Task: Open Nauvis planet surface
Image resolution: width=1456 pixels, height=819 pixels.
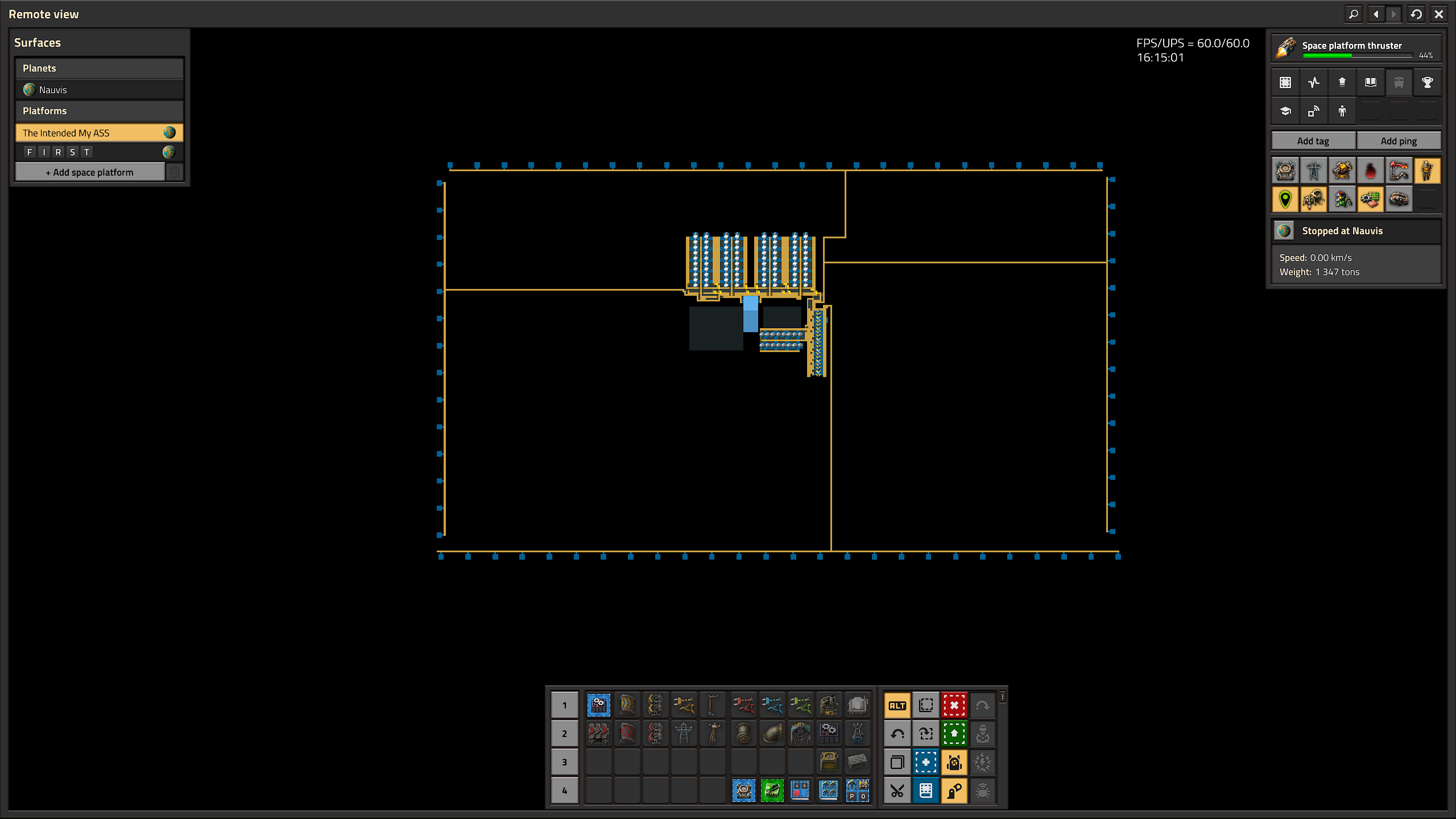Action: pyautogui.click(x=100, y=90)
